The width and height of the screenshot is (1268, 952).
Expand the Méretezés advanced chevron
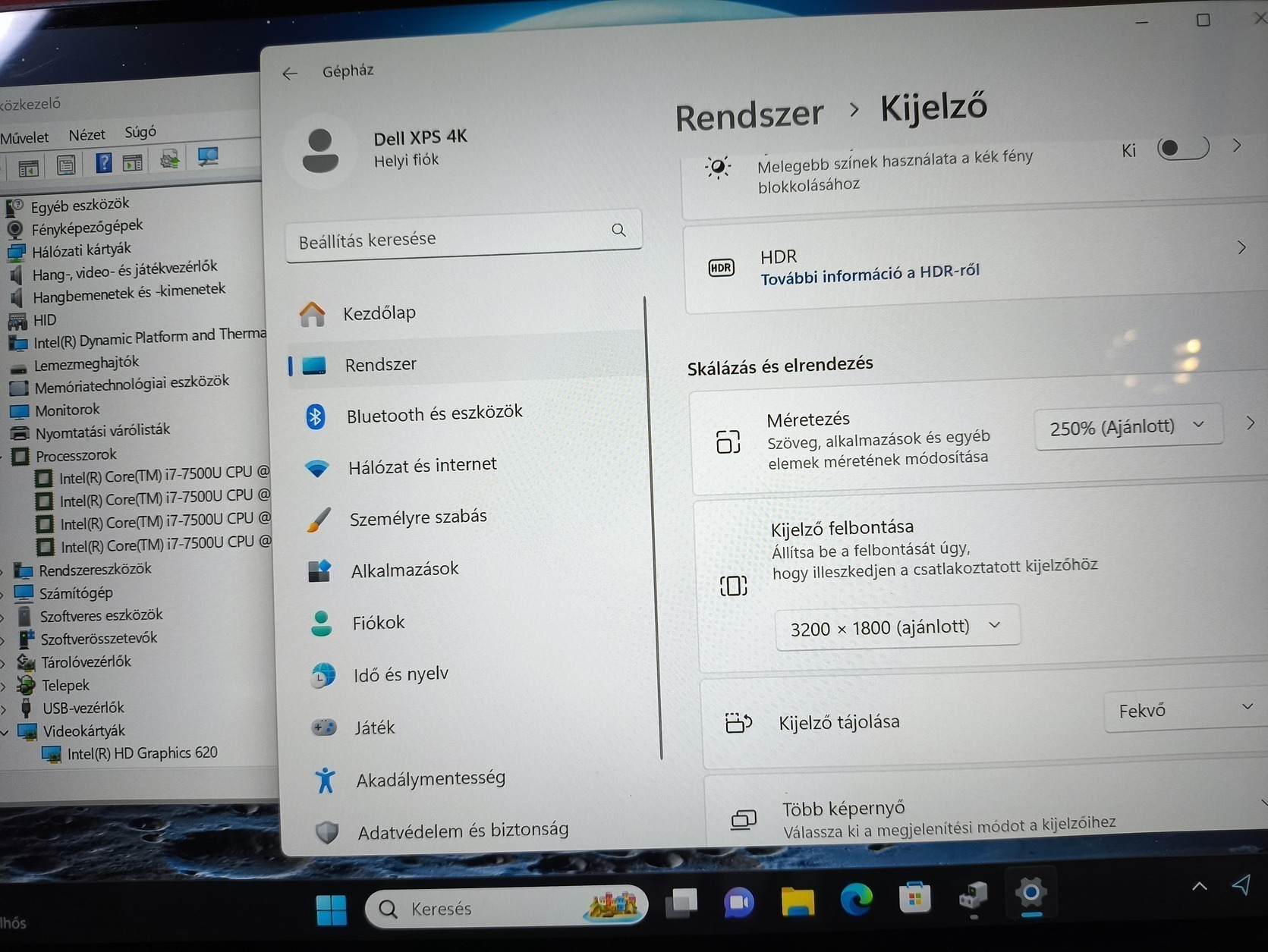click(1250, 423)
